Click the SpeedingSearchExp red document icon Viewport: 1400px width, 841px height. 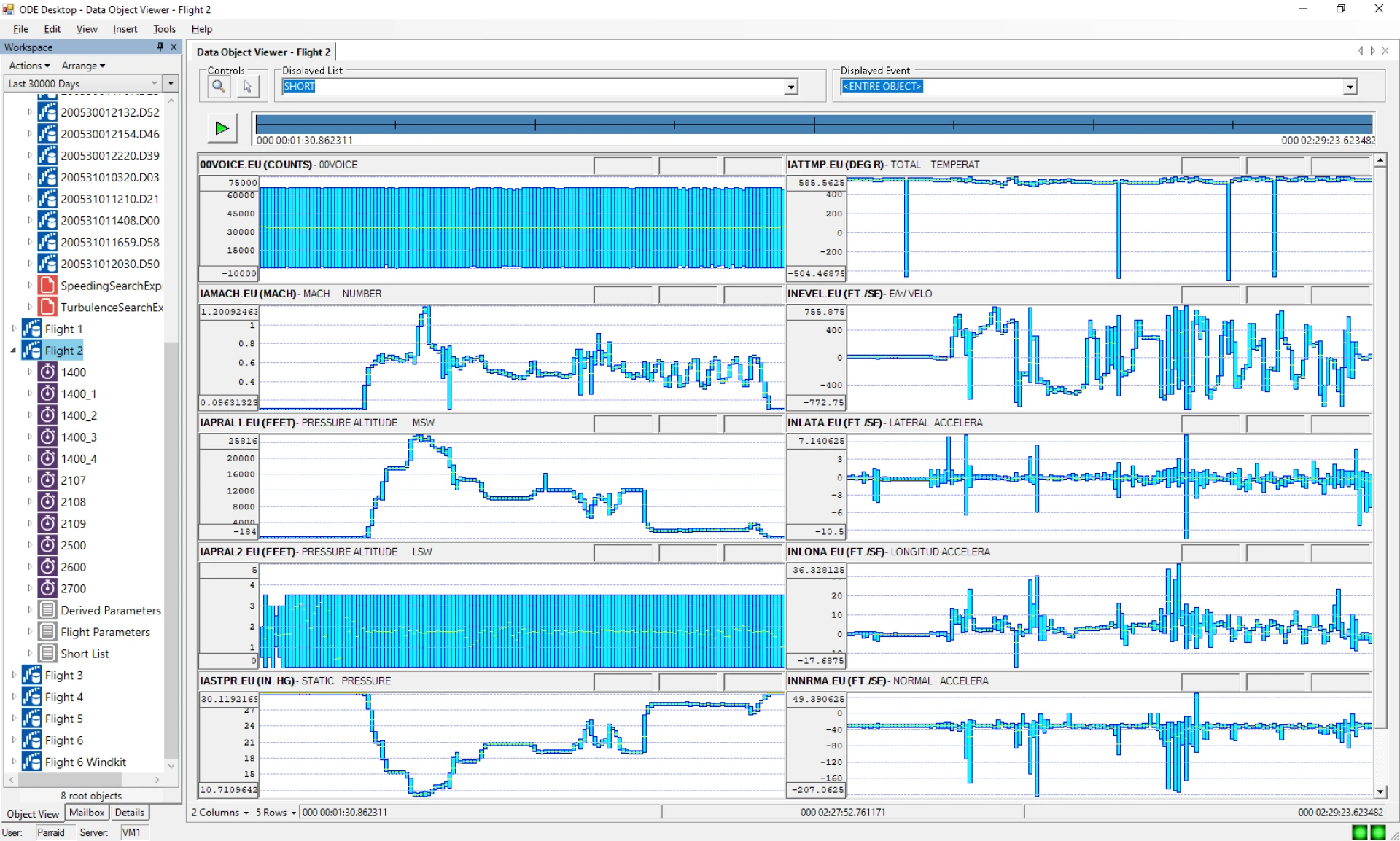pos(47,286)
